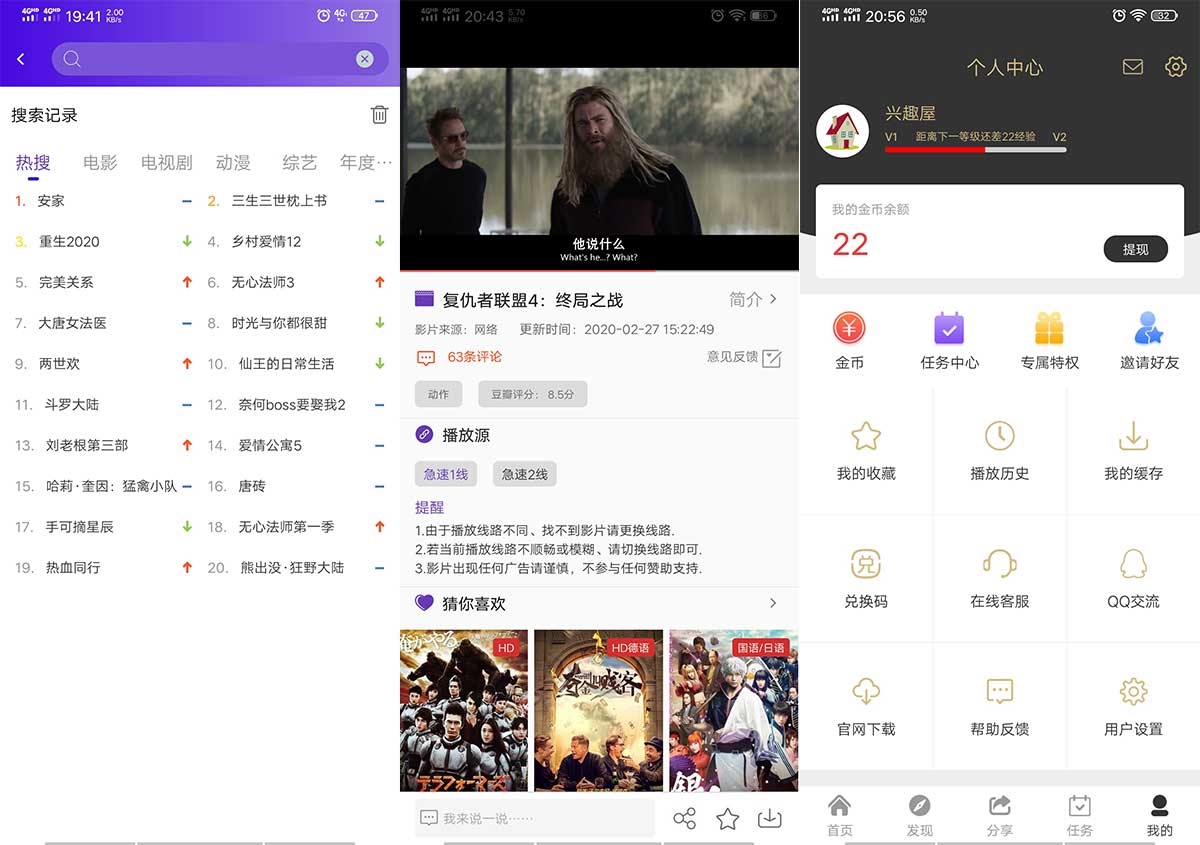Tap the 豆瓣评分 8.5分 tag
Image resolution: width=1200 pixels, height=845 pixels.
tap(532, 394)
